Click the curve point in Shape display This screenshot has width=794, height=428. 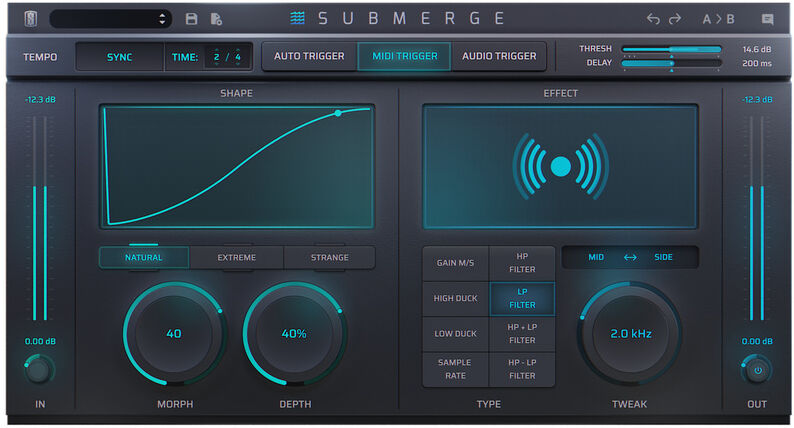[338, 113]
